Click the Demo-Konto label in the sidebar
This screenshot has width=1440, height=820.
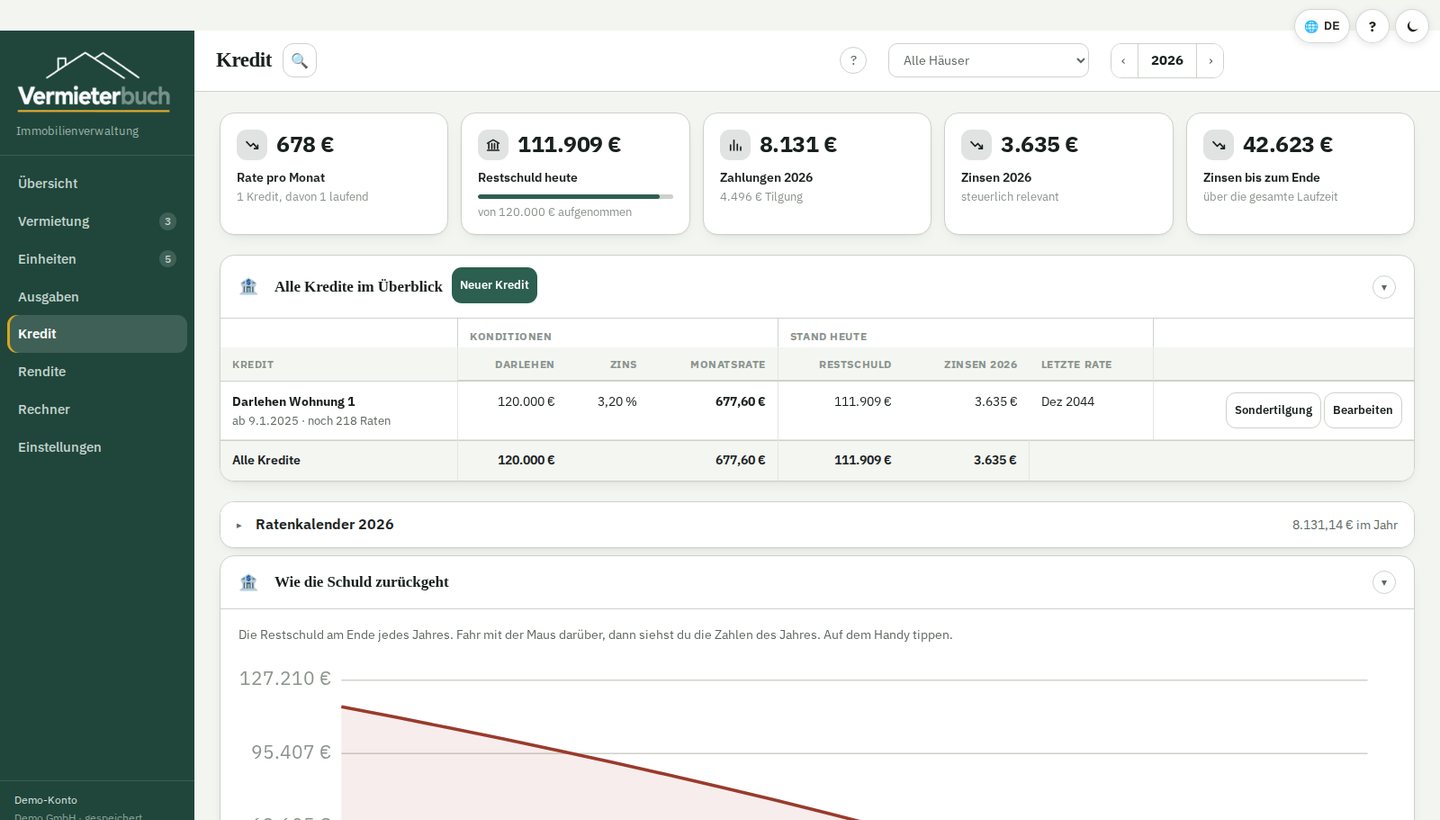click(46, 800)
